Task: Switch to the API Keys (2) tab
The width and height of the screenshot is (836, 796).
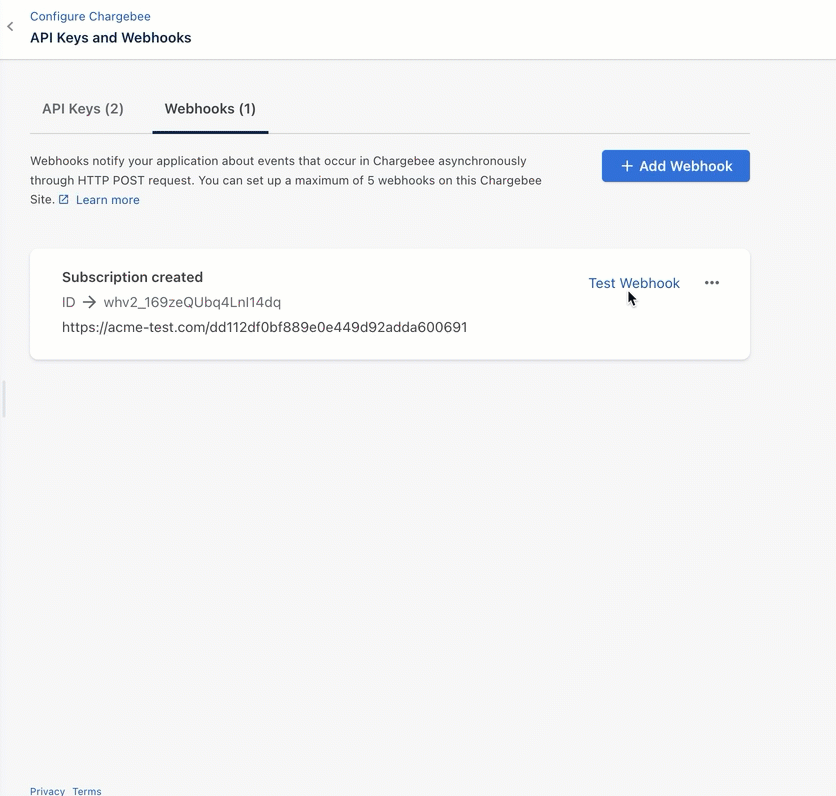Action: pyautogui.click(x=83, y=109)
